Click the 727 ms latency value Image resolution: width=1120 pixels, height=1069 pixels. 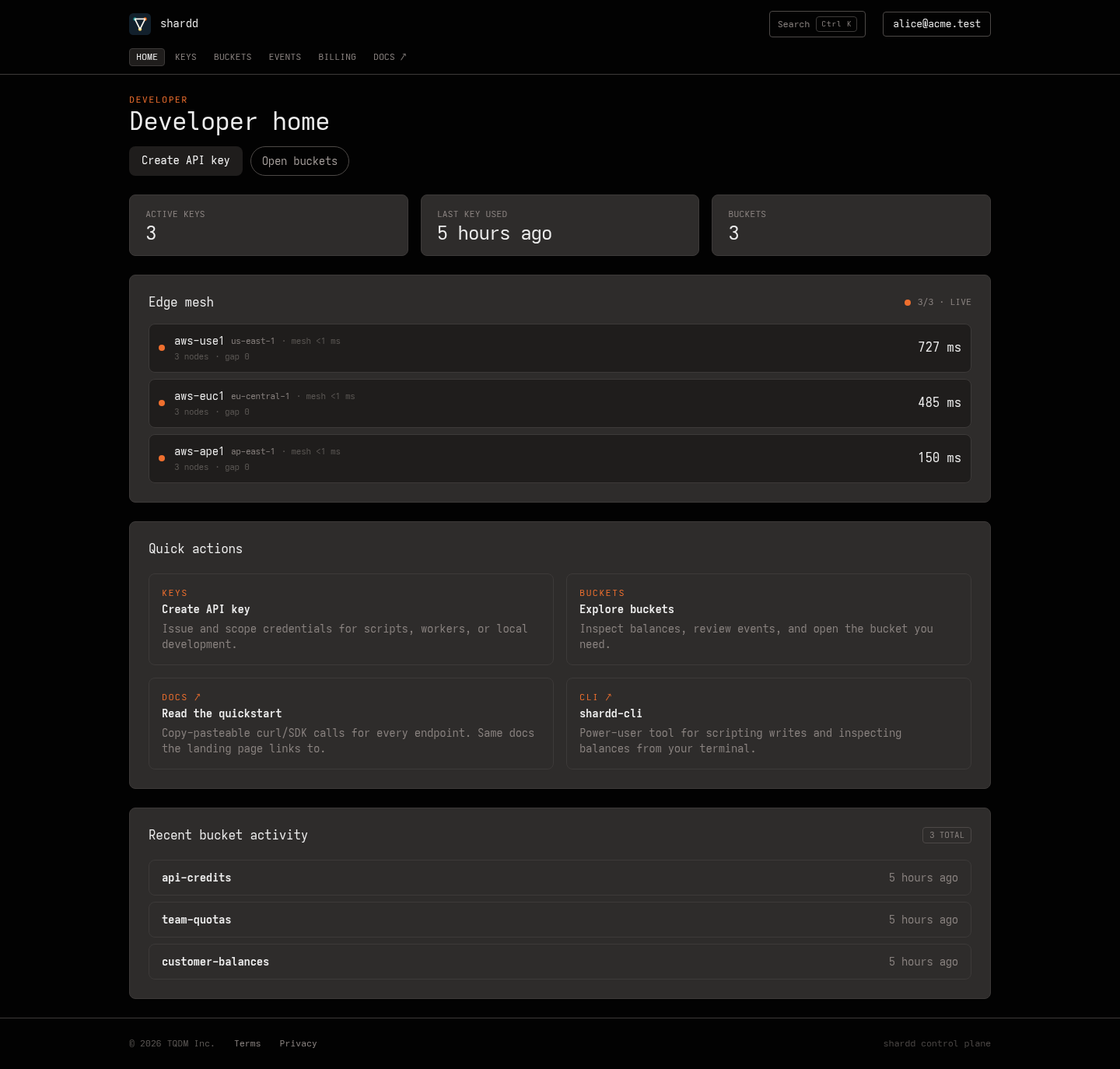(x=940, y=348)
